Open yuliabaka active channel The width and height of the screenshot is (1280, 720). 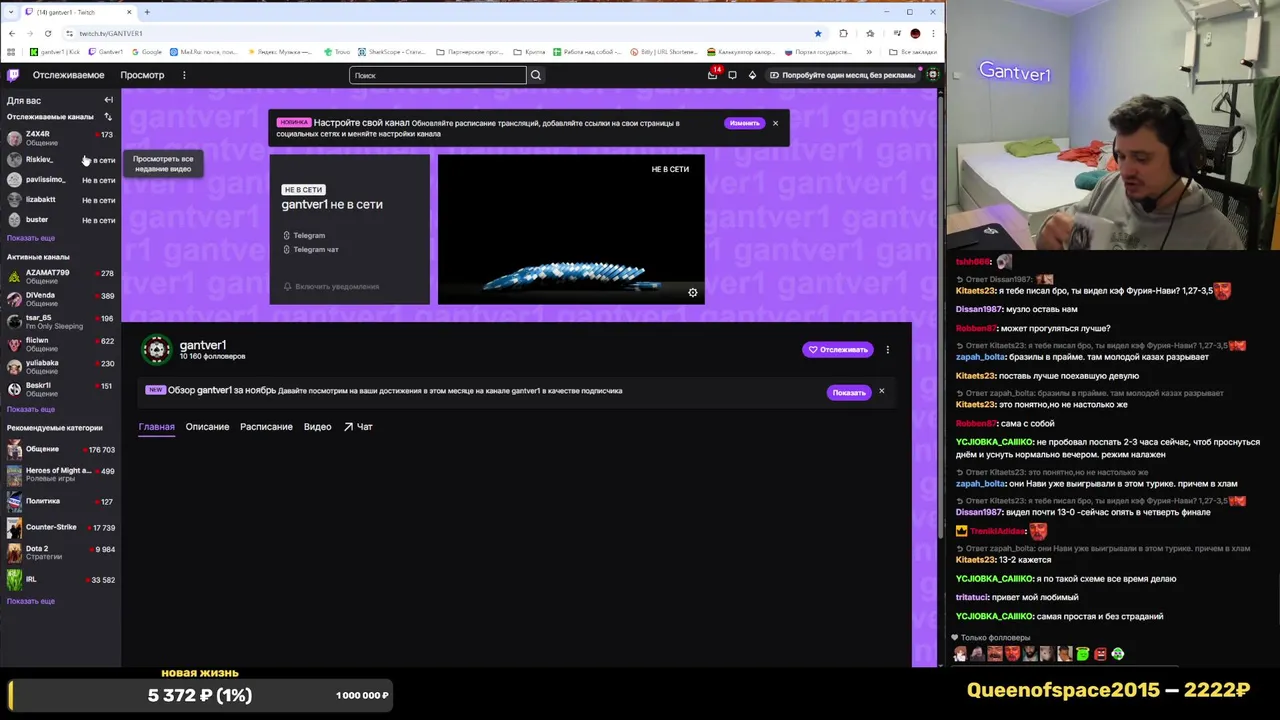60,366
